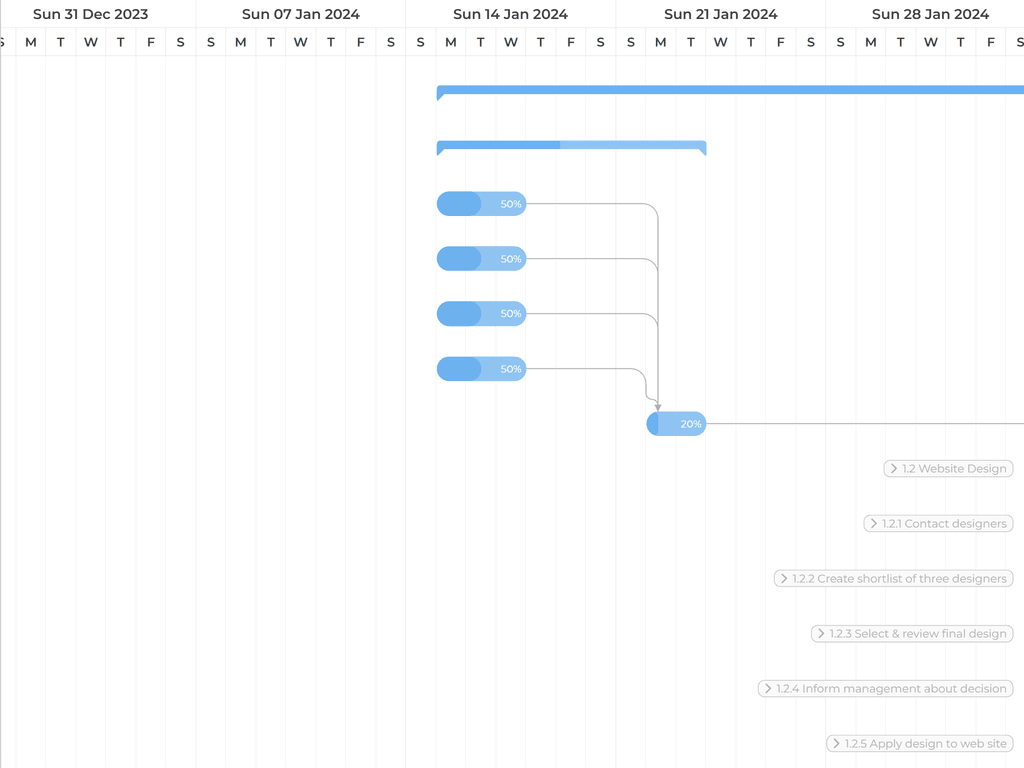Click the shorter summary bar ending near 21 Jan
Image resolution: width=1024 pixels, height=768 pixels.
pos(571,145)
